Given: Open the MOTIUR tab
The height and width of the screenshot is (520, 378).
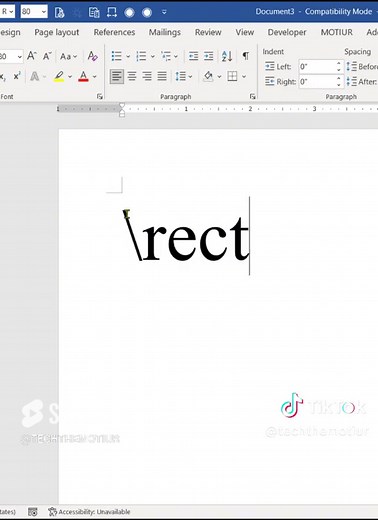Looking at the screenshot, I should pos(337,32).
